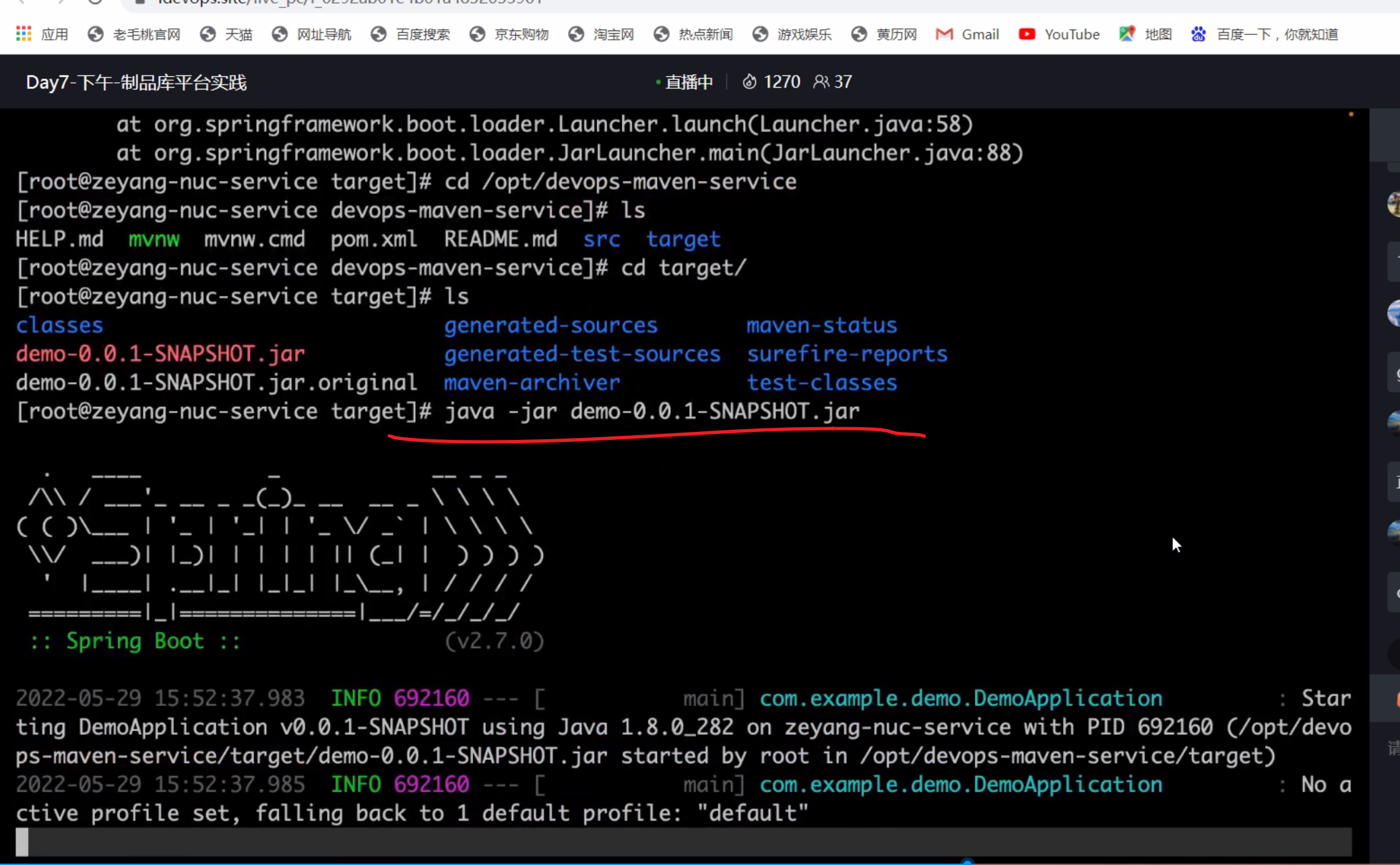Click 'target' in the devops-maven-service listing
The image size is (1400, 865).
(683, 239)
